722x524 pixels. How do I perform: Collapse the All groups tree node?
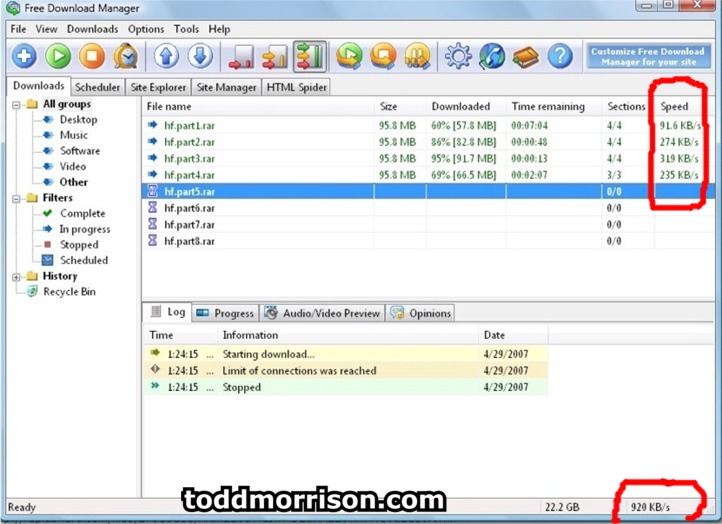click(x=16, y=105)
